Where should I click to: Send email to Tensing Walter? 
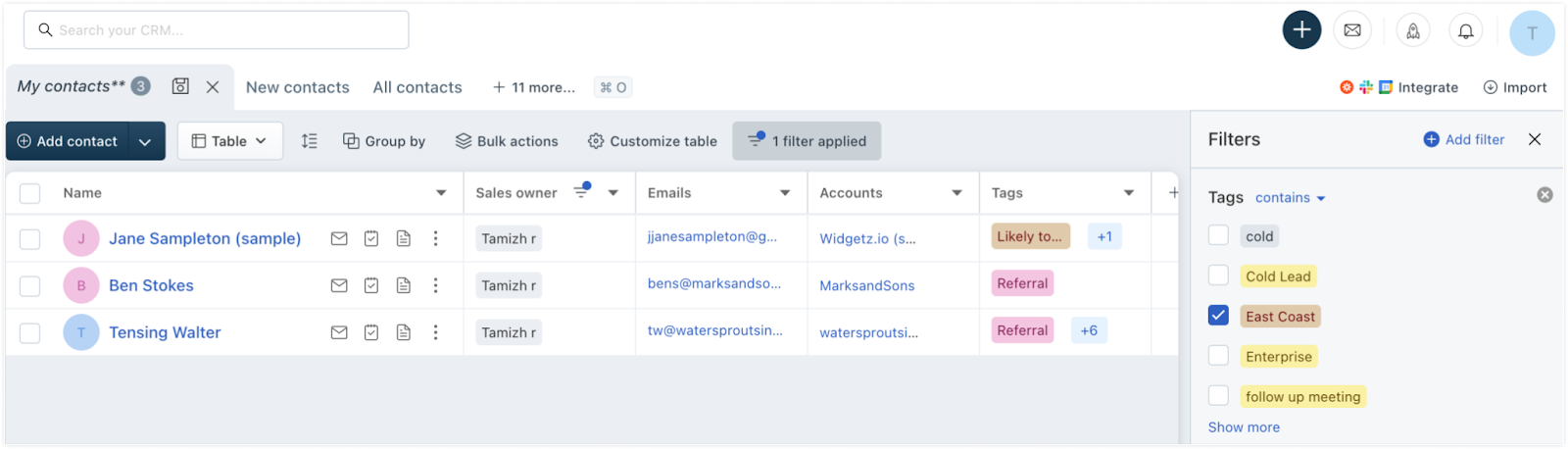[x=339, y=332]
